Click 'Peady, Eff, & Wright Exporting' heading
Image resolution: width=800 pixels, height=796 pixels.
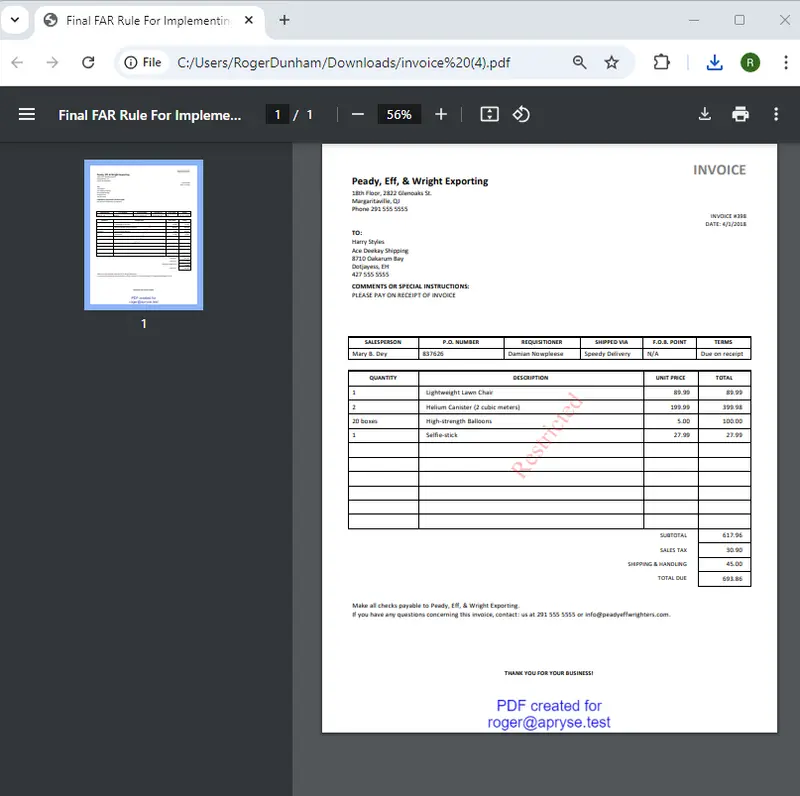click(420, 181)
